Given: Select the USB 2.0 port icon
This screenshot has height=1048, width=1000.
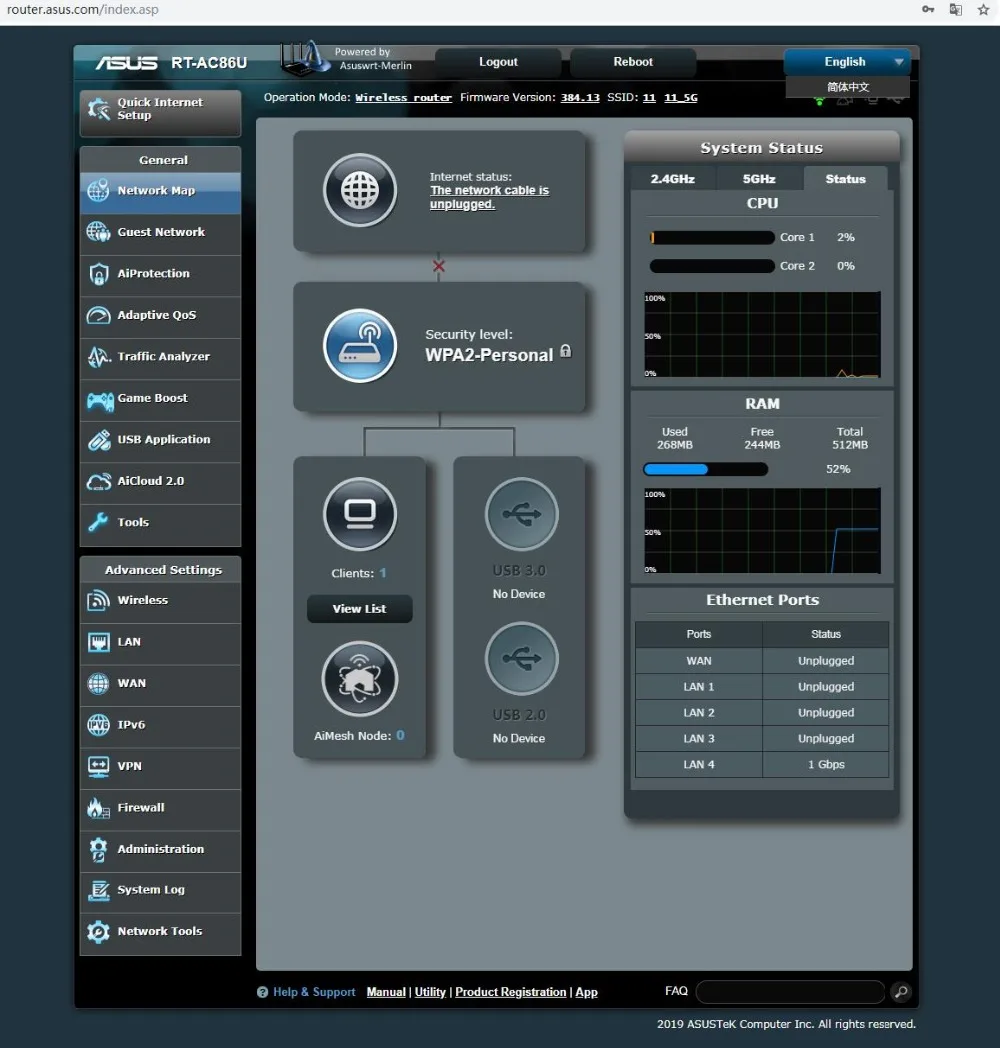Looking at the screenshot, I should tap(521, 658).
